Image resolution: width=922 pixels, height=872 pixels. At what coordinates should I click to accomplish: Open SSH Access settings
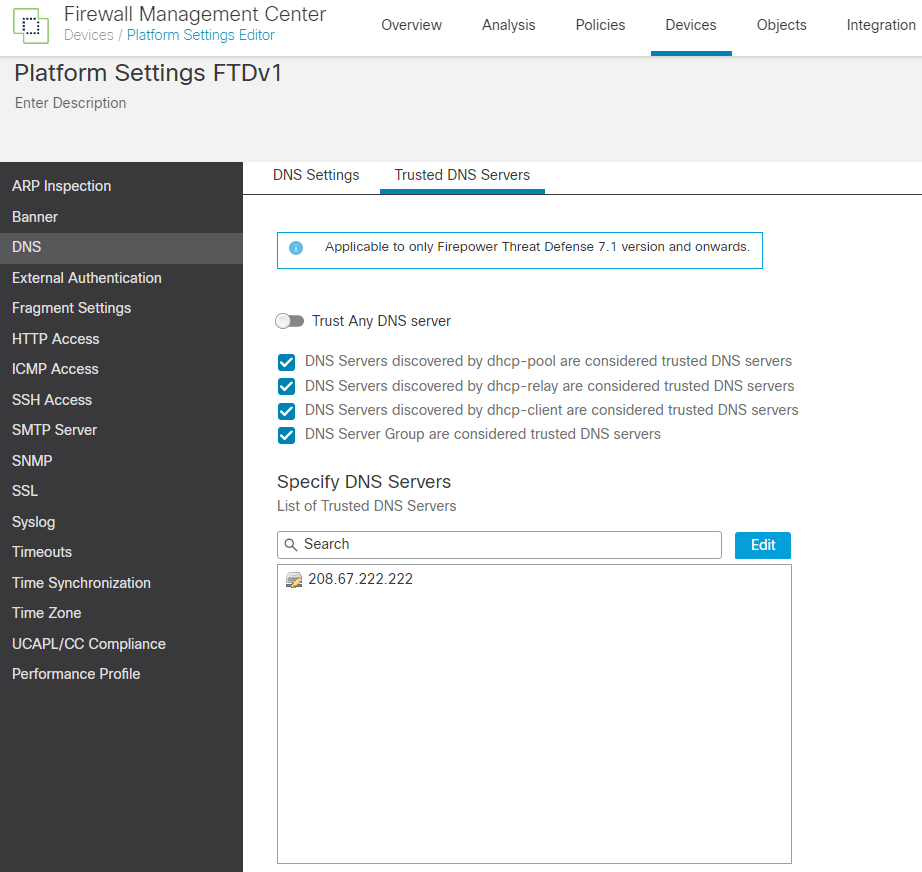click(52, 400)
